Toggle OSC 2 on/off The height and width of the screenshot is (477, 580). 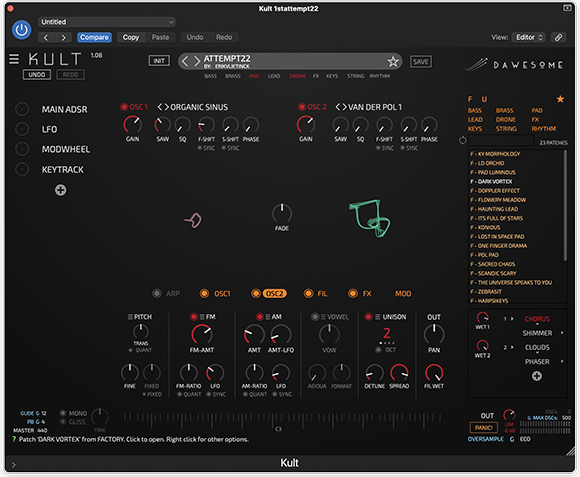pyautogui.click(x=302, y=107)
